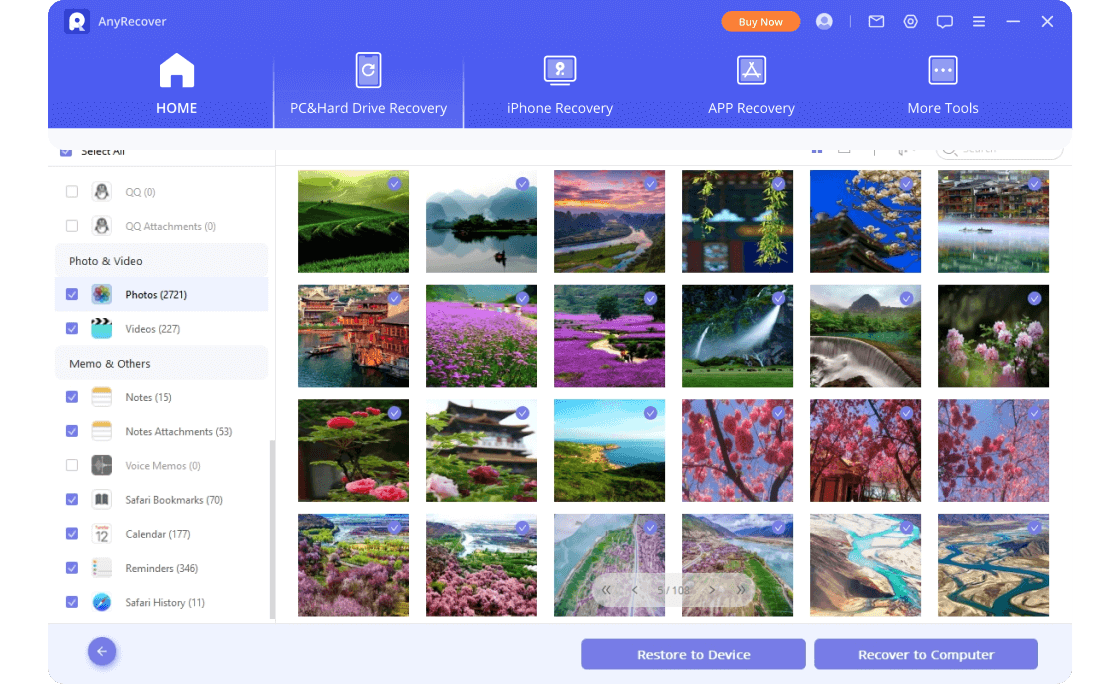Viewport: 1120px width, 684px height.
Task: Open the hamburger menu in title bar
Action: [x=979, y=21]
